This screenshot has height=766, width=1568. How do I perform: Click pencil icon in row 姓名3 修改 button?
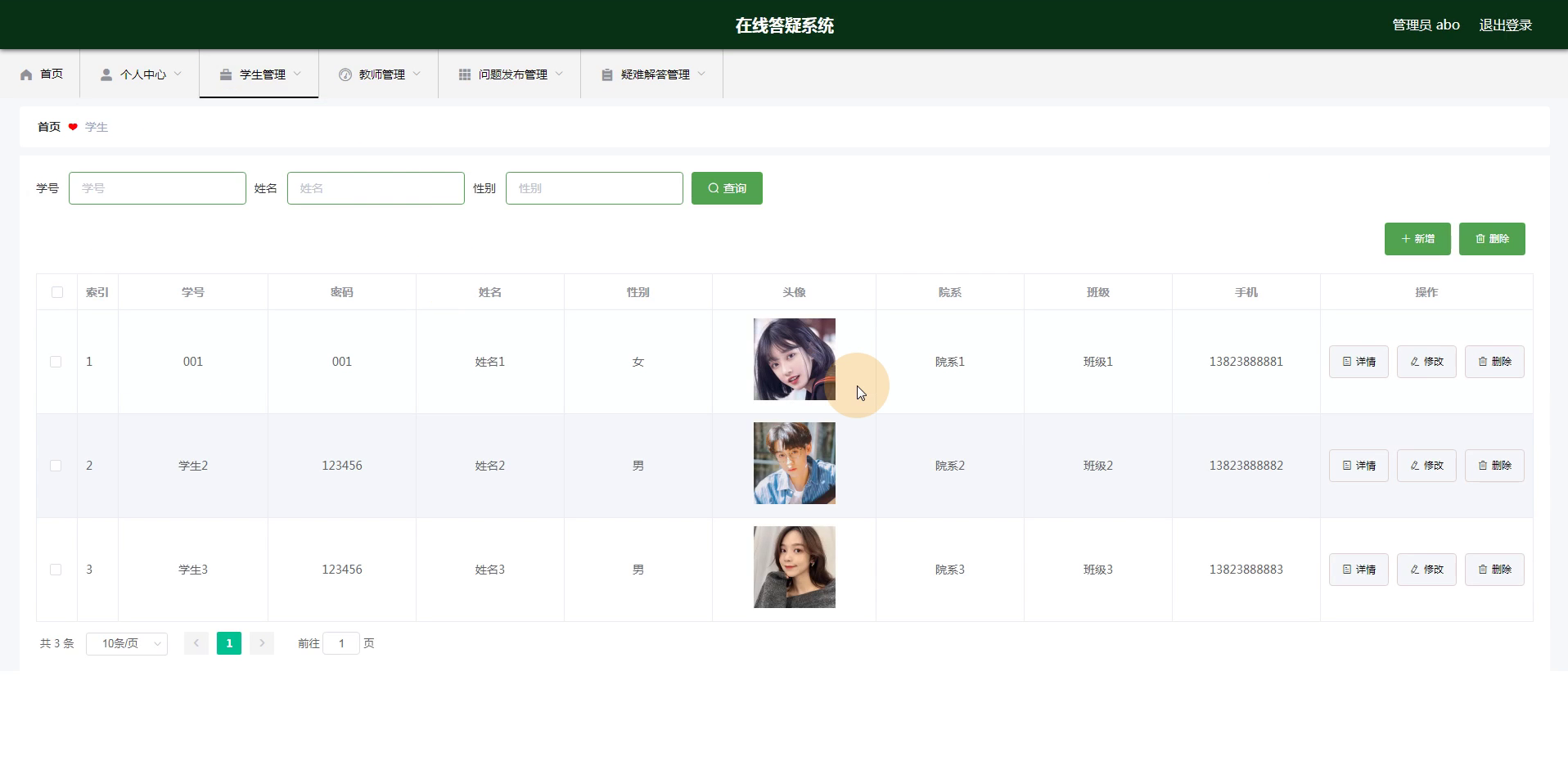click(1415, 570)
